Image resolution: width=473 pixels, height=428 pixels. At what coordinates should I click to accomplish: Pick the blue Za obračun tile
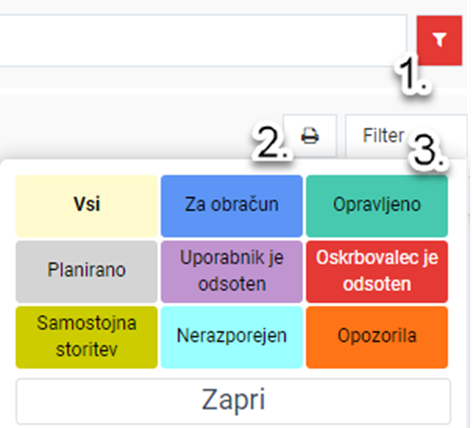(x=232, y=206)
